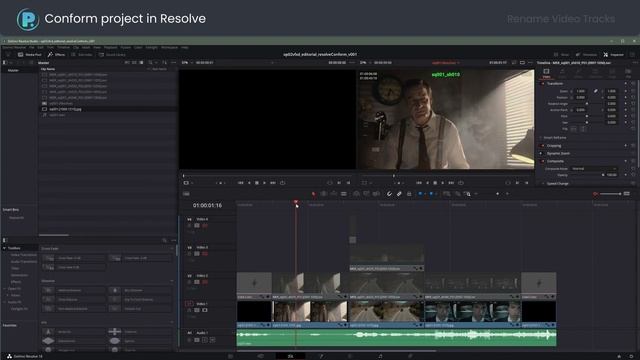The width and height of the screenshot is (640, 360).
Task: Click the blue Flag clip icon
Action: tap(420, 194)
